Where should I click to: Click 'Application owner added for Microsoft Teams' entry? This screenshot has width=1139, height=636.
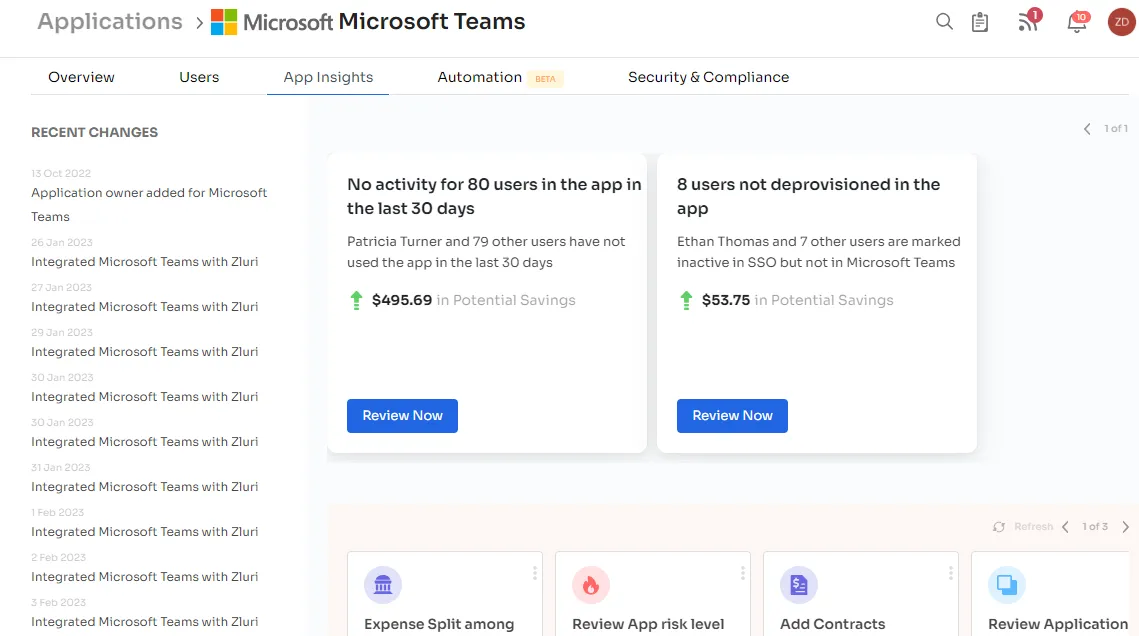click(x=149, y=205)
